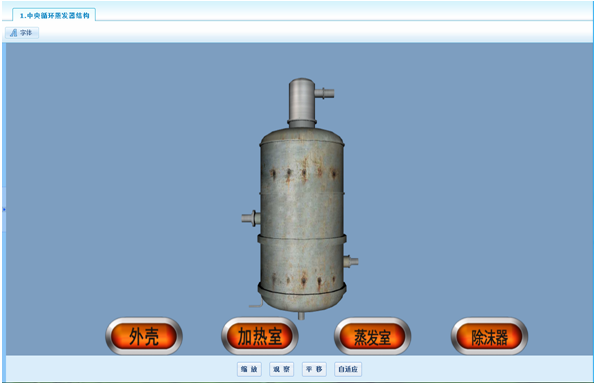Select the bottom drain pipe of vessel
This screenshot has width=594, height=384.
[301, 315]
